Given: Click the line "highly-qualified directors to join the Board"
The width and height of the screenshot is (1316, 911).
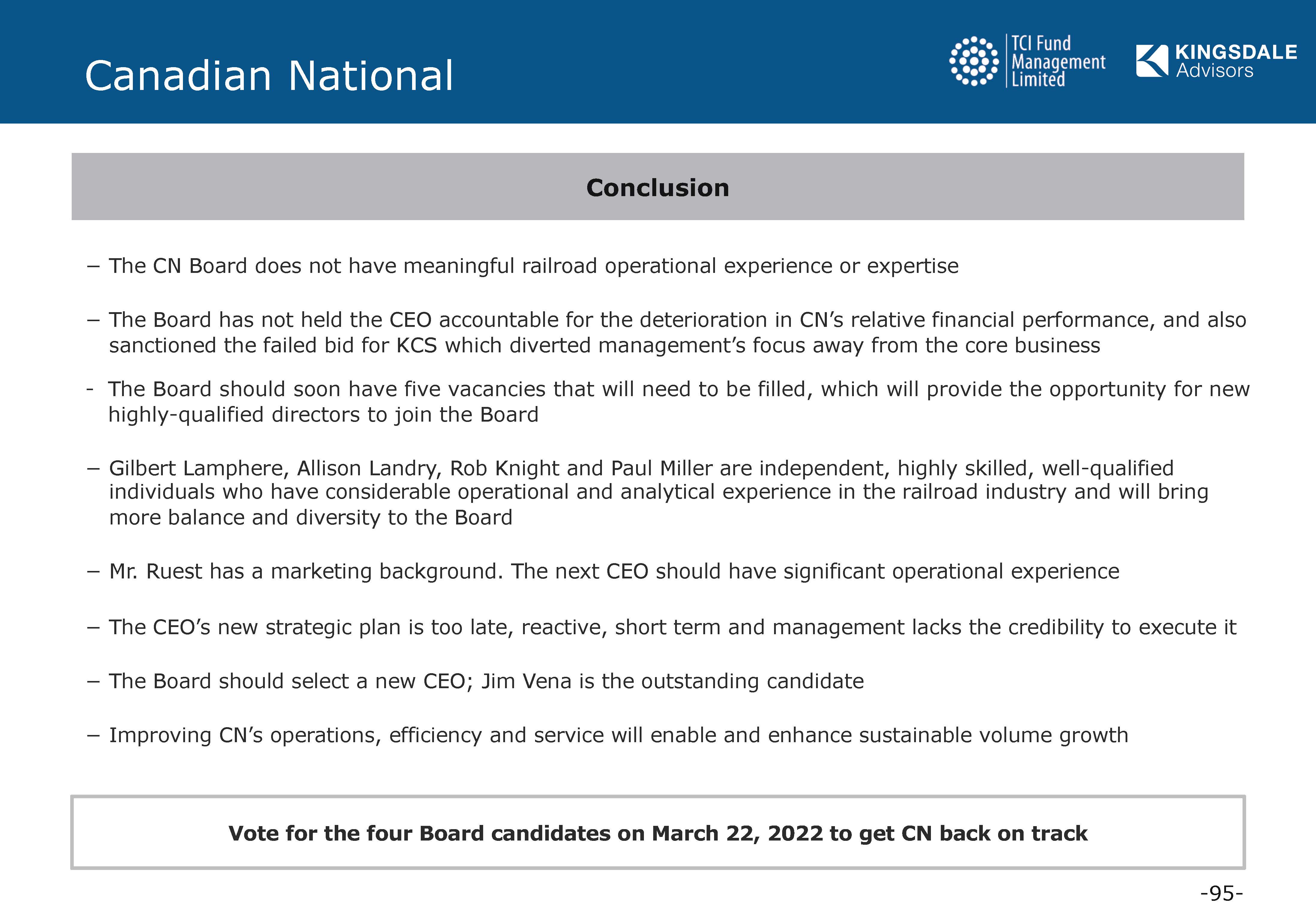Looking at the screenshot, I should (x=323, y=415).
